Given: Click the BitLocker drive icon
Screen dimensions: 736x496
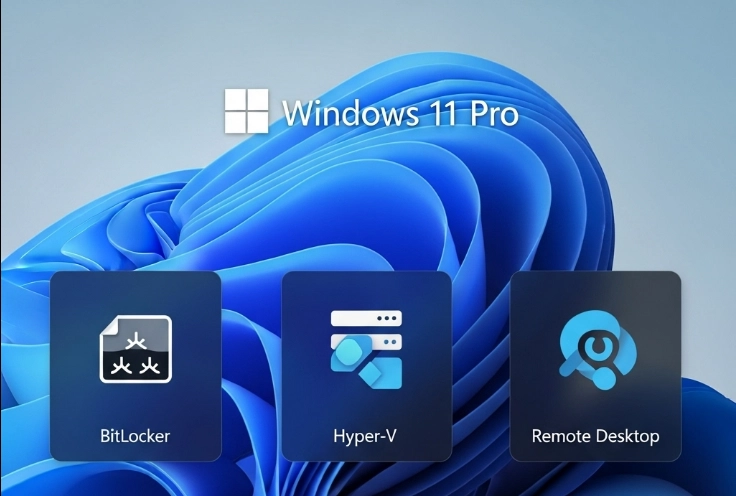Looking at the screenshot, I should point(136,349).
